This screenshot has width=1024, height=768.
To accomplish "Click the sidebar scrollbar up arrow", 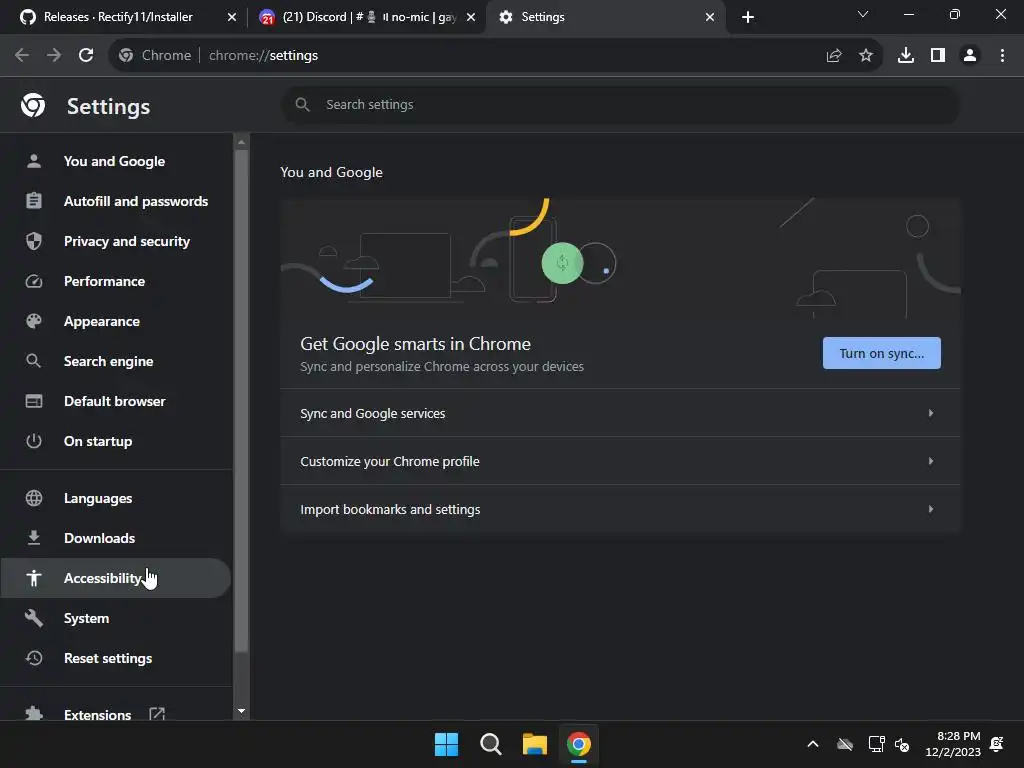I will (242, 142).
